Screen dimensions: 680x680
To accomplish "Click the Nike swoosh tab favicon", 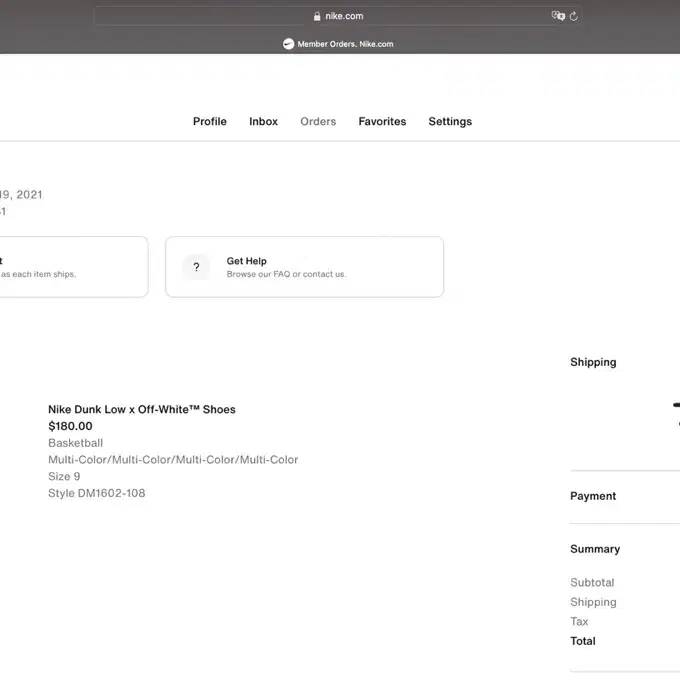I will [x=288, y=44].
